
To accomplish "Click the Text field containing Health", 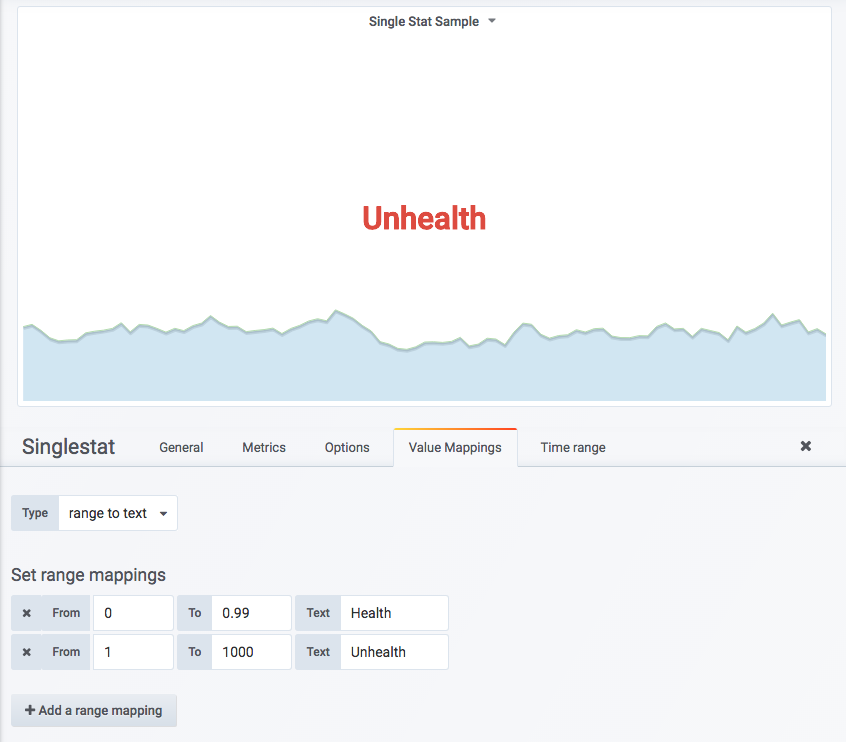I will pos(394,613).
